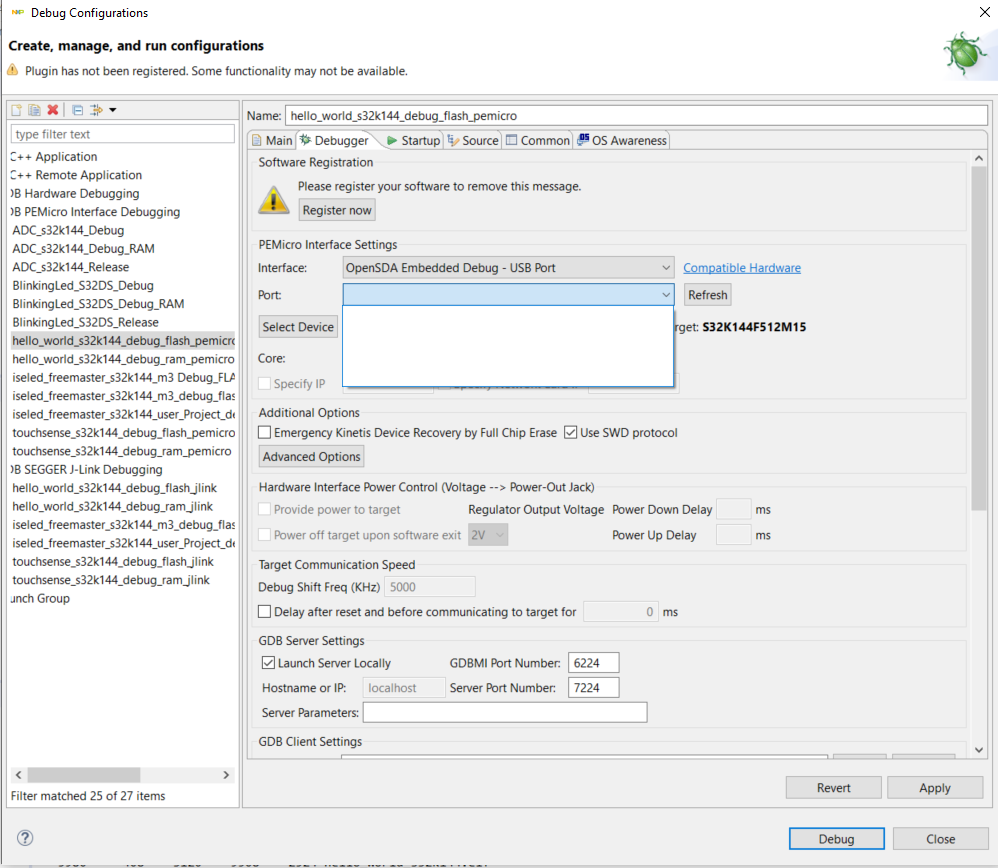This screenshot has height=868, width=998.
Task: Apply the configuration changes
Action: [x=934, y=788]
